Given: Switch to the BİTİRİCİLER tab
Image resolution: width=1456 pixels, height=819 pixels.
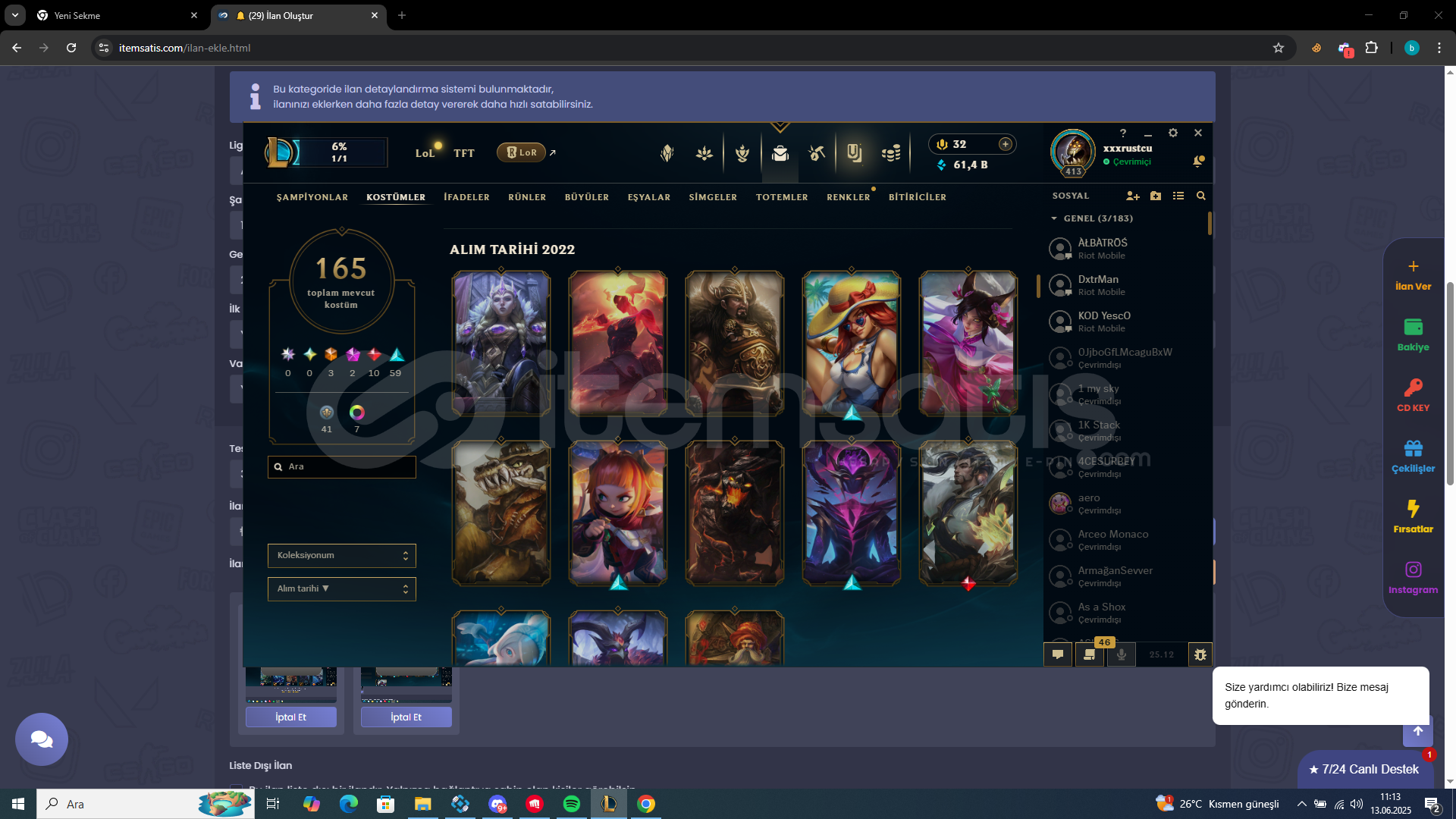Looking at the screenshot, I should point(918,197).
